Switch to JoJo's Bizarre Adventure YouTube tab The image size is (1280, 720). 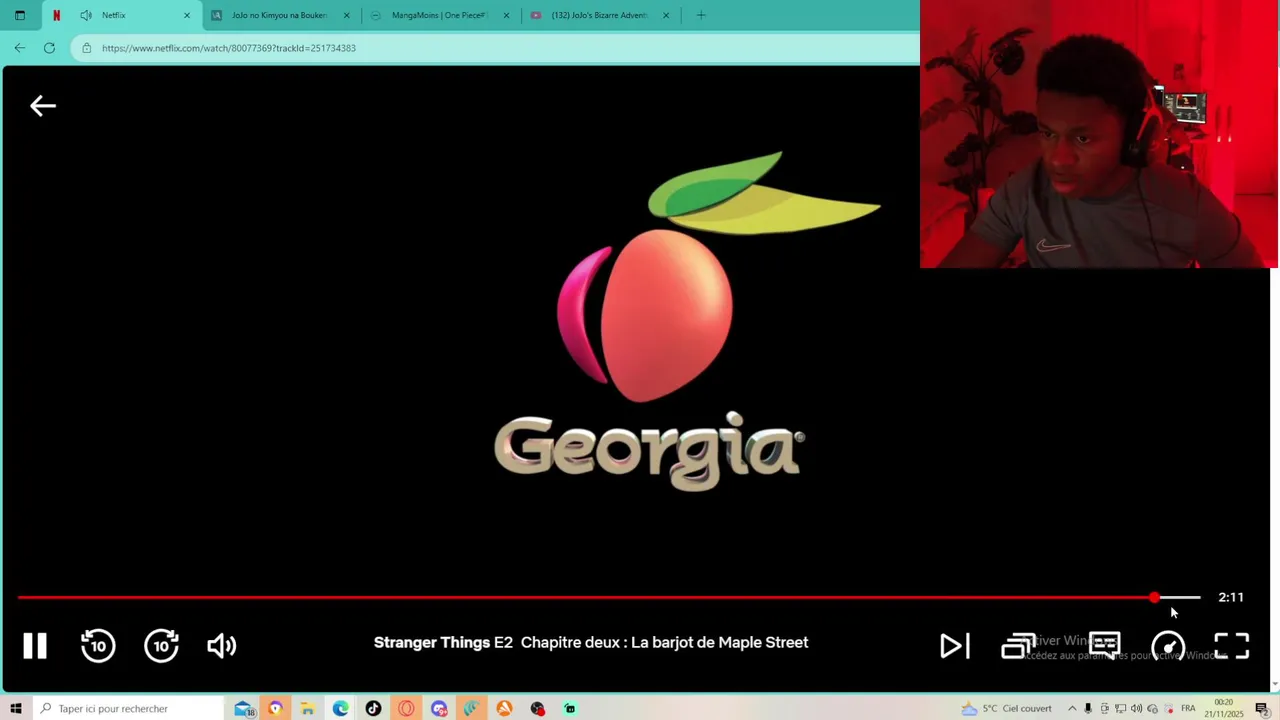pos(599,15)
